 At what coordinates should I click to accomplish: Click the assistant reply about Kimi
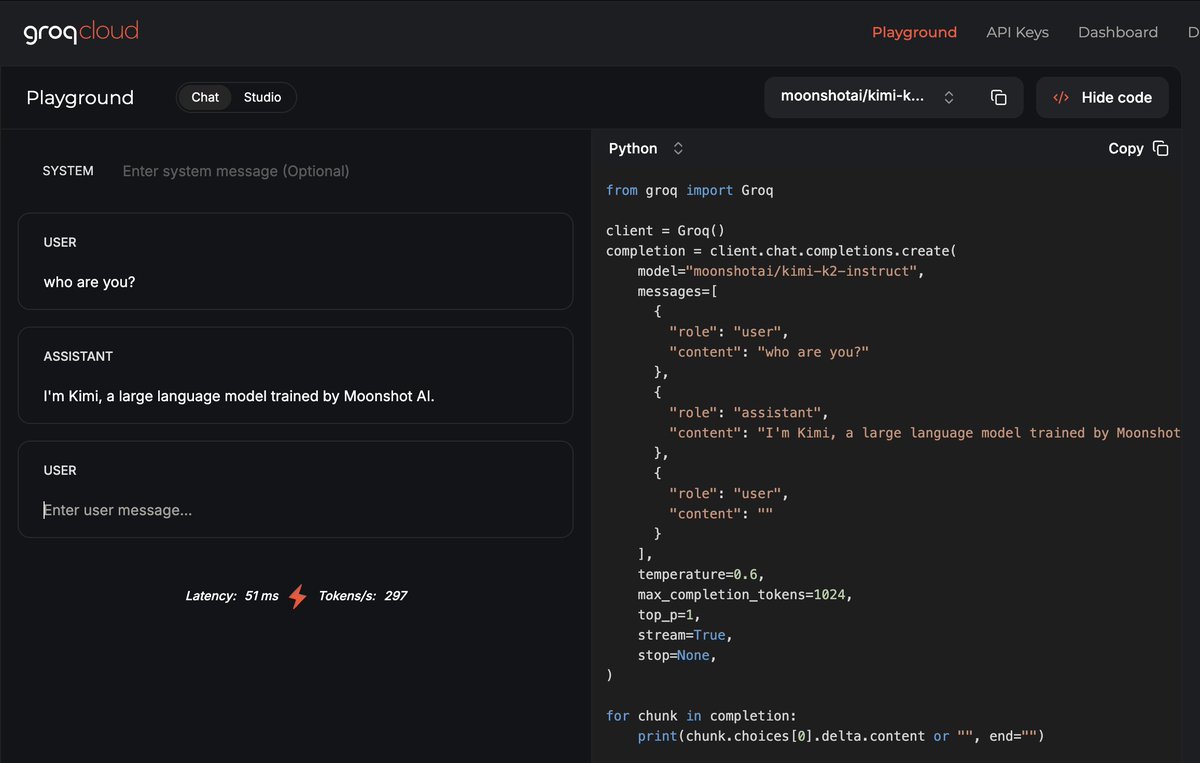pyautogui.click(x=239, y=396)
